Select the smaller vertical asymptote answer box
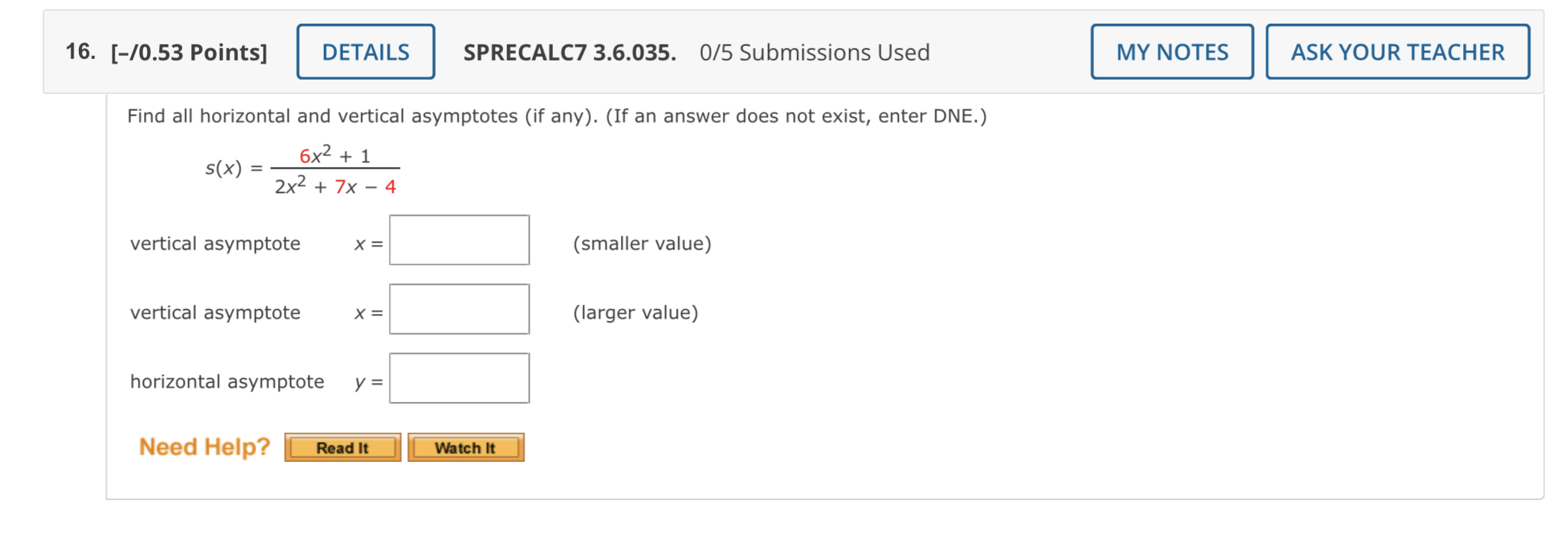The height and width of the screenshot is (559, 1568). coord(459,240)
